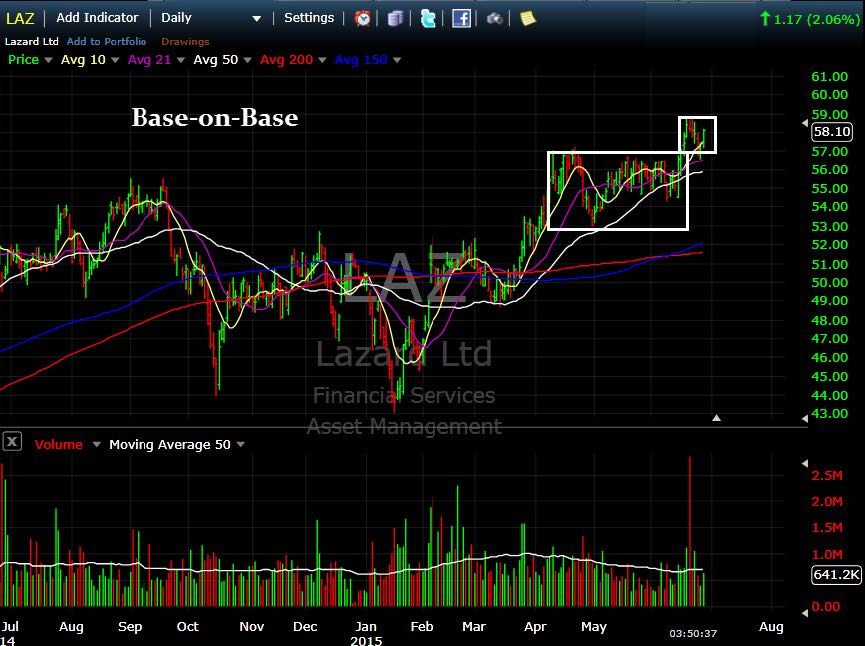Open the Volume indicator dropdown arrow
Image resolution: width=865 pixels, height=646 pixels.
click(x=97, y=445)
